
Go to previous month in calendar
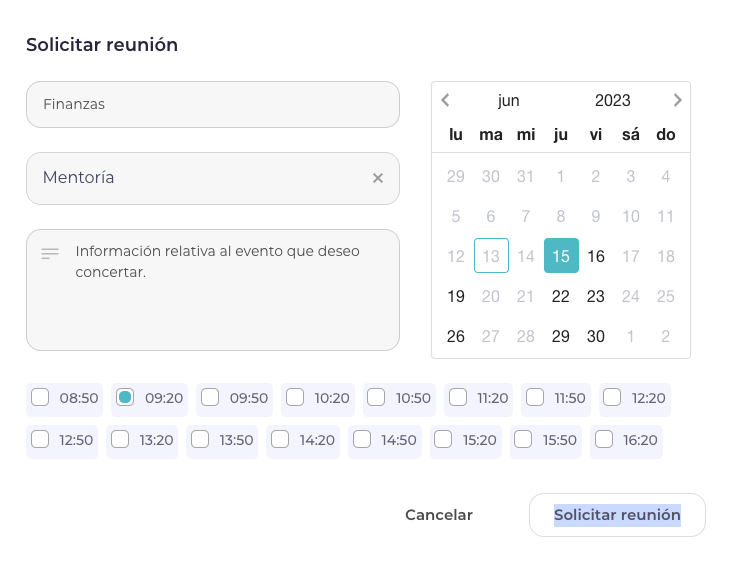(446, 100)
